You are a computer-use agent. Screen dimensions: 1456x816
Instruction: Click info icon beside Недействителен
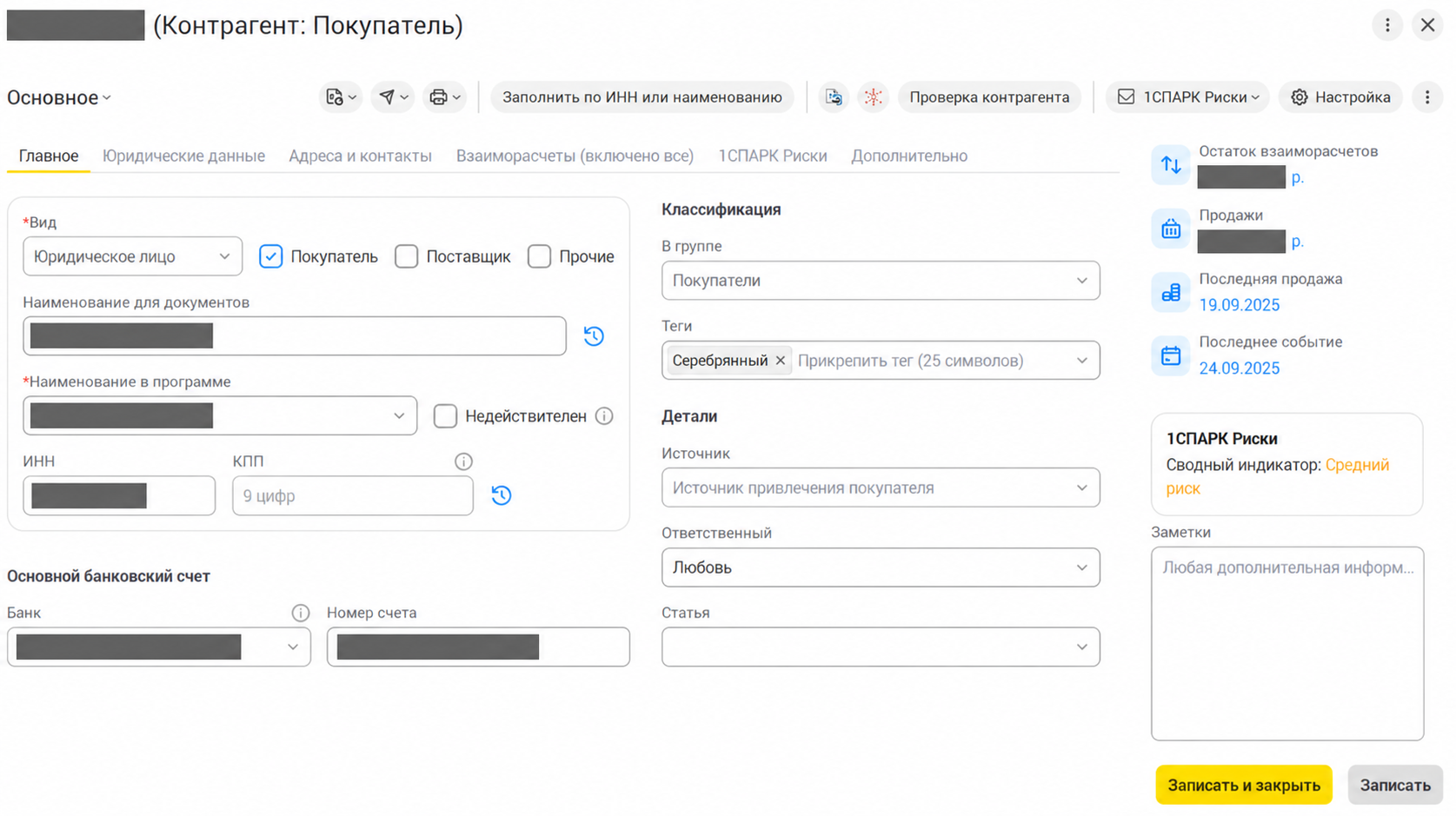[x=604, y=416]
